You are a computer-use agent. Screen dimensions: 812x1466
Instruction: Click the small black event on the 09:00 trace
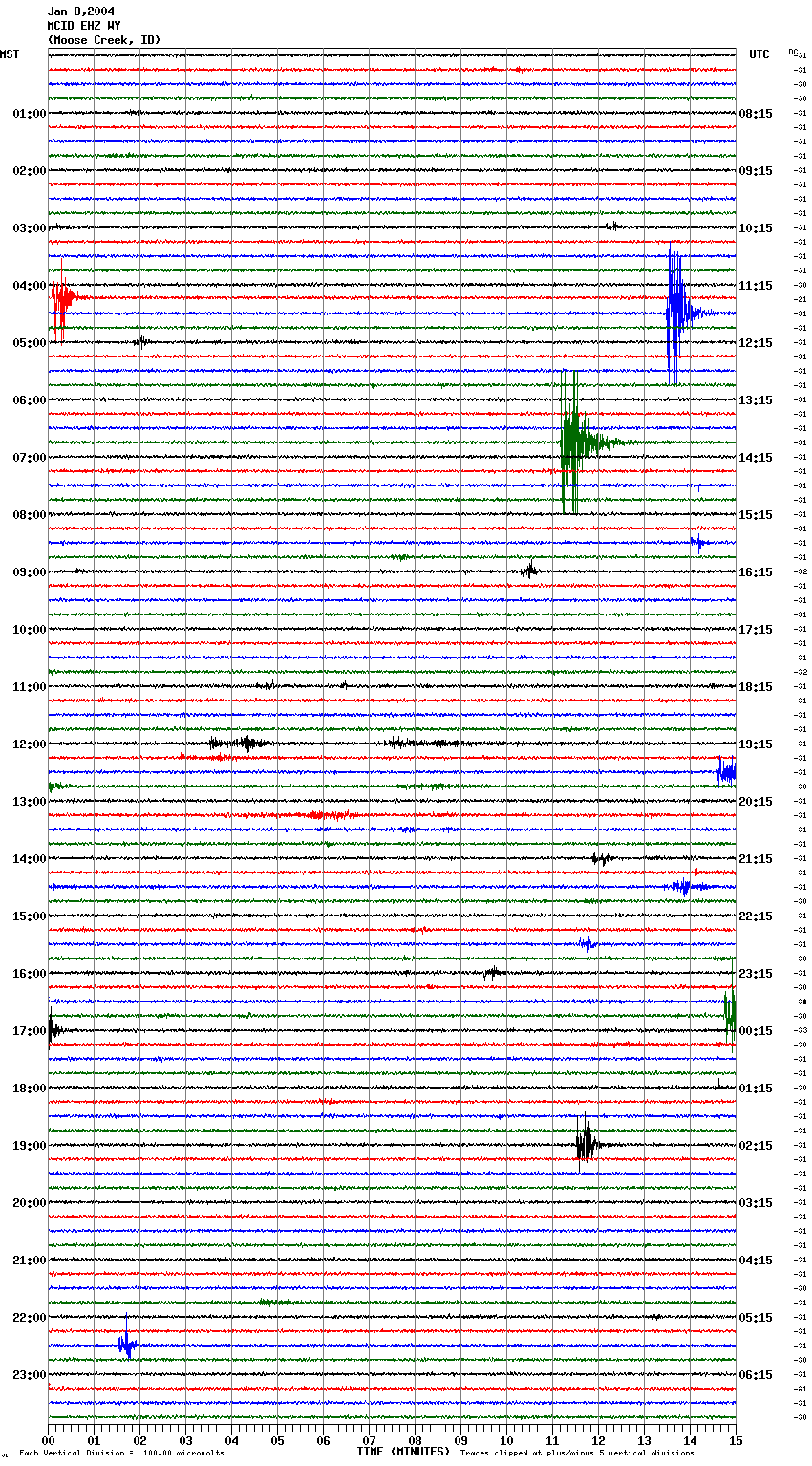[x=529, y=571]
